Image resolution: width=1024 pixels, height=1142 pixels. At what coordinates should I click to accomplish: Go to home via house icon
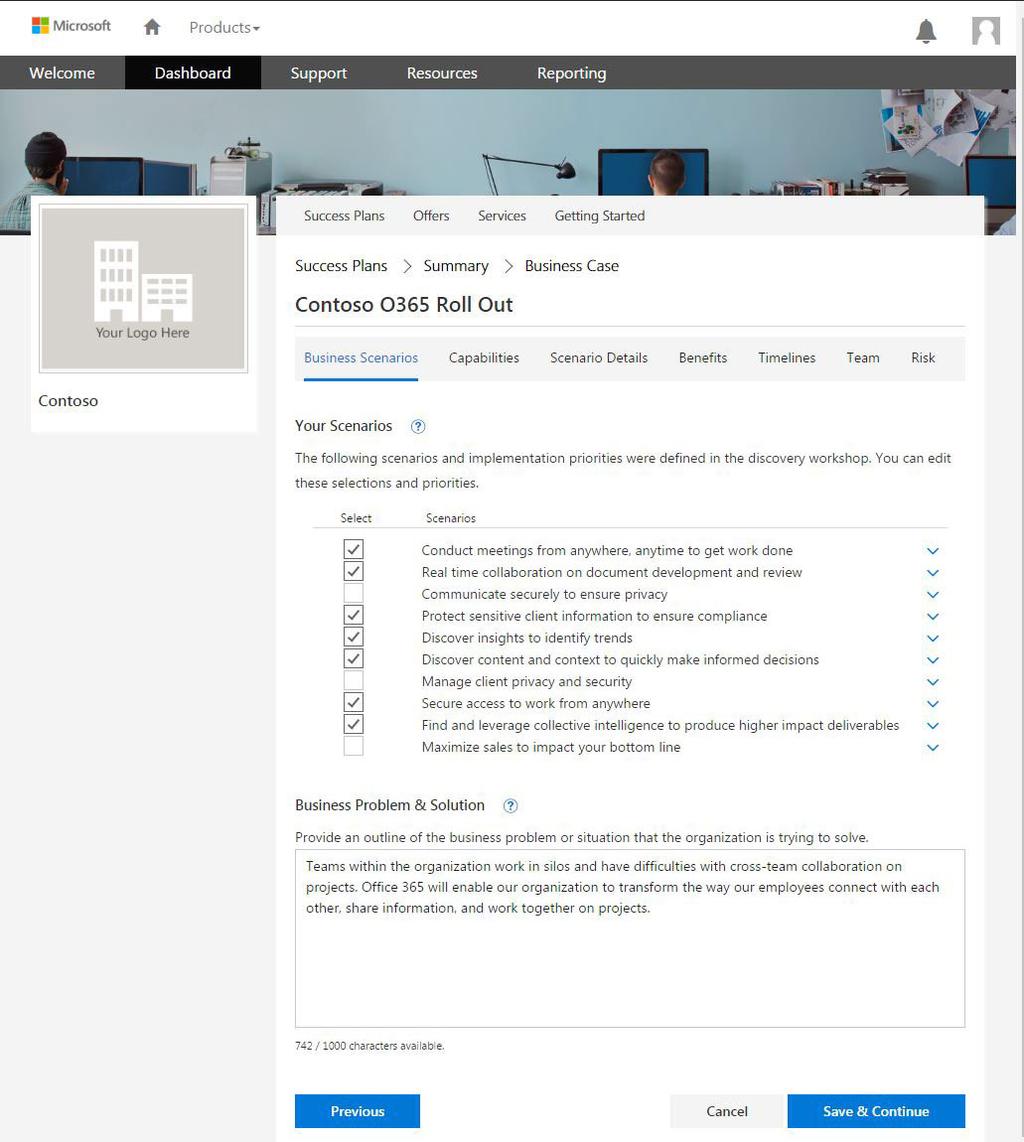tap(151, 27)
